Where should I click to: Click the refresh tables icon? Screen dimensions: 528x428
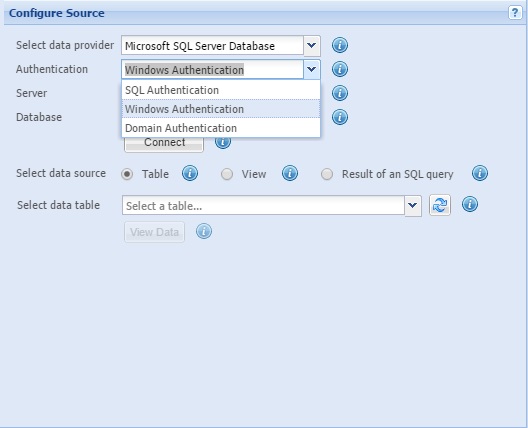tap(440, 205)
